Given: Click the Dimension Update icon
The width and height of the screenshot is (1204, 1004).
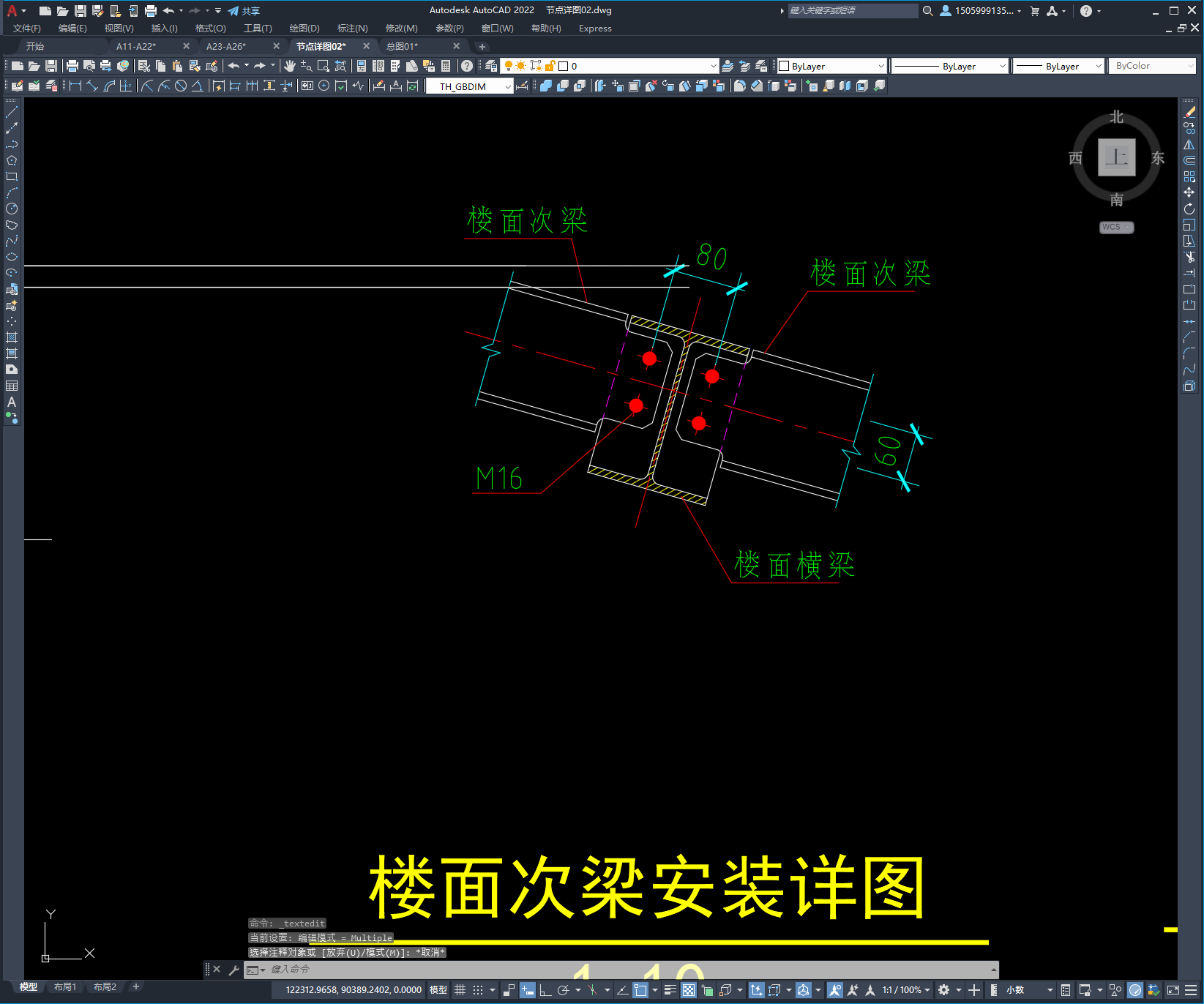Looking at the screenshot, I should 412,86.
